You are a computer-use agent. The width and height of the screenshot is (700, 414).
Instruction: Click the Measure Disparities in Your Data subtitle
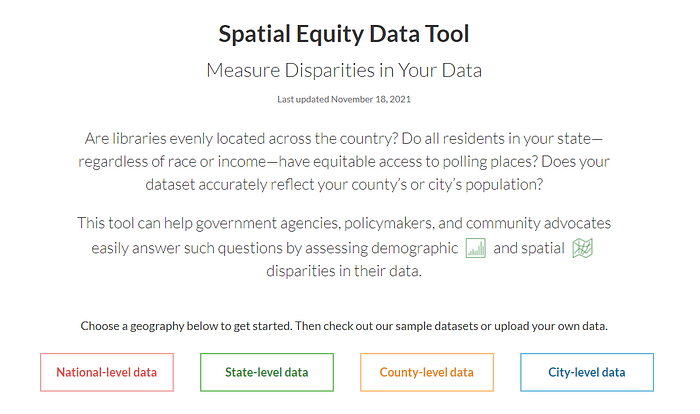pos(344,71)
